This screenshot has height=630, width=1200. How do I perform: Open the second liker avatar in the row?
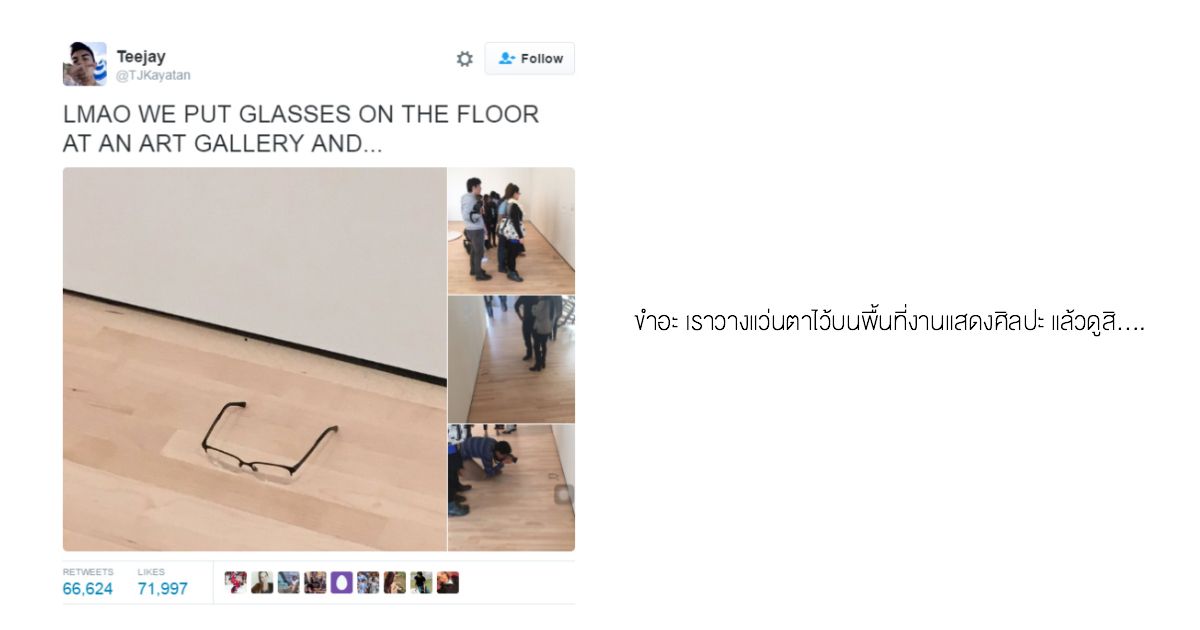point(262,583)
